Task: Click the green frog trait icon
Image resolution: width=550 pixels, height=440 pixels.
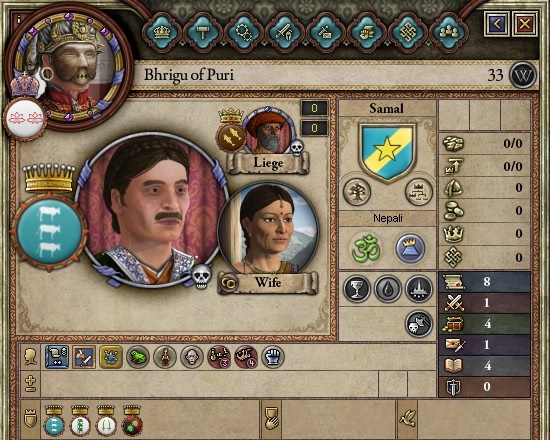Action: click(x=138, y=357)
